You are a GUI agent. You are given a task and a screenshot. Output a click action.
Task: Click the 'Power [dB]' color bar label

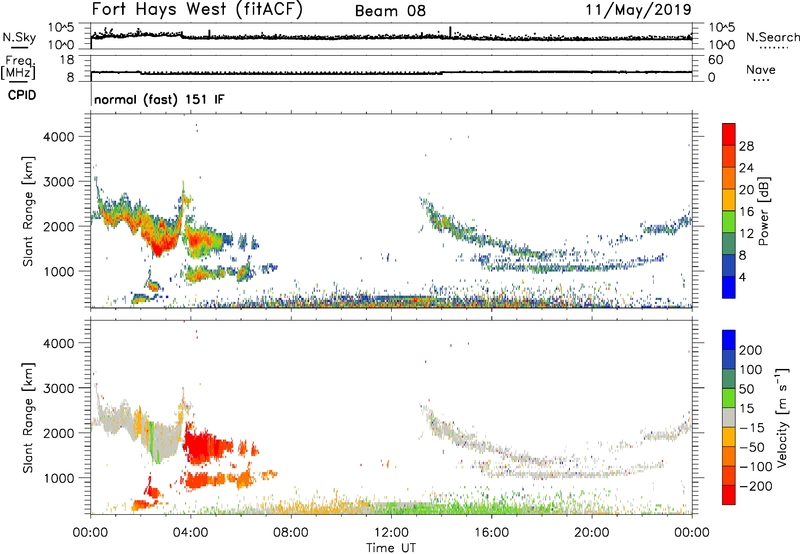coord(764,211)
